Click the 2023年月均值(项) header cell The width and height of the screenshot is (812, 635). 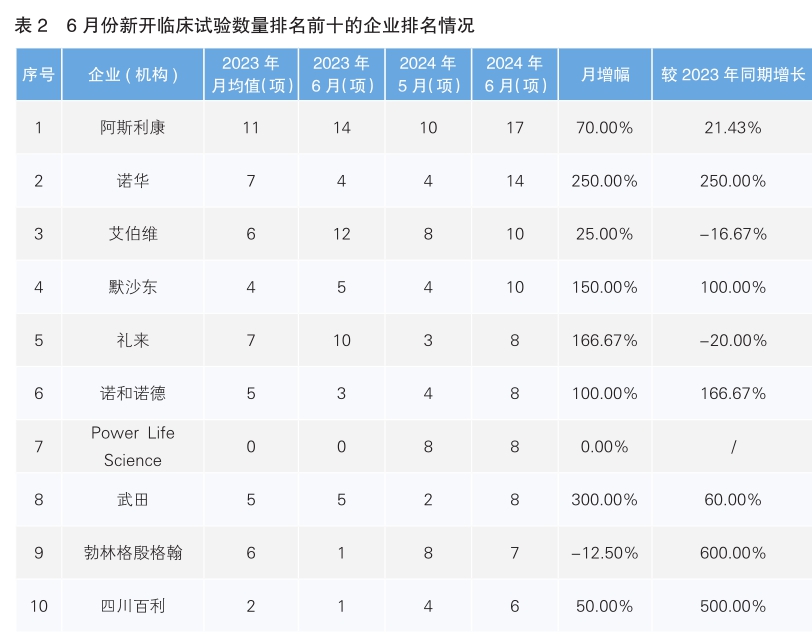coord(250,74)
